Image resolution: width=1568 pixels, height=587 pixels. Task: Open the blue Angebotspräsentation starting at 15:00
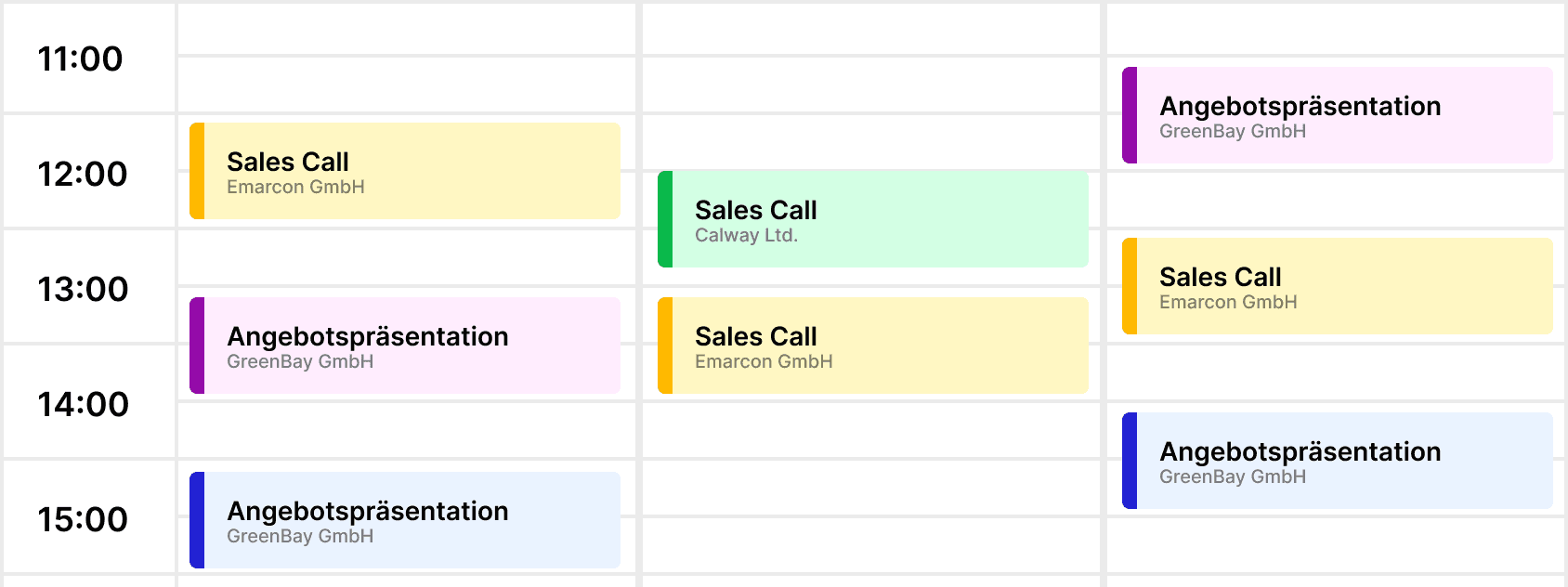click(x=405, y=520)
